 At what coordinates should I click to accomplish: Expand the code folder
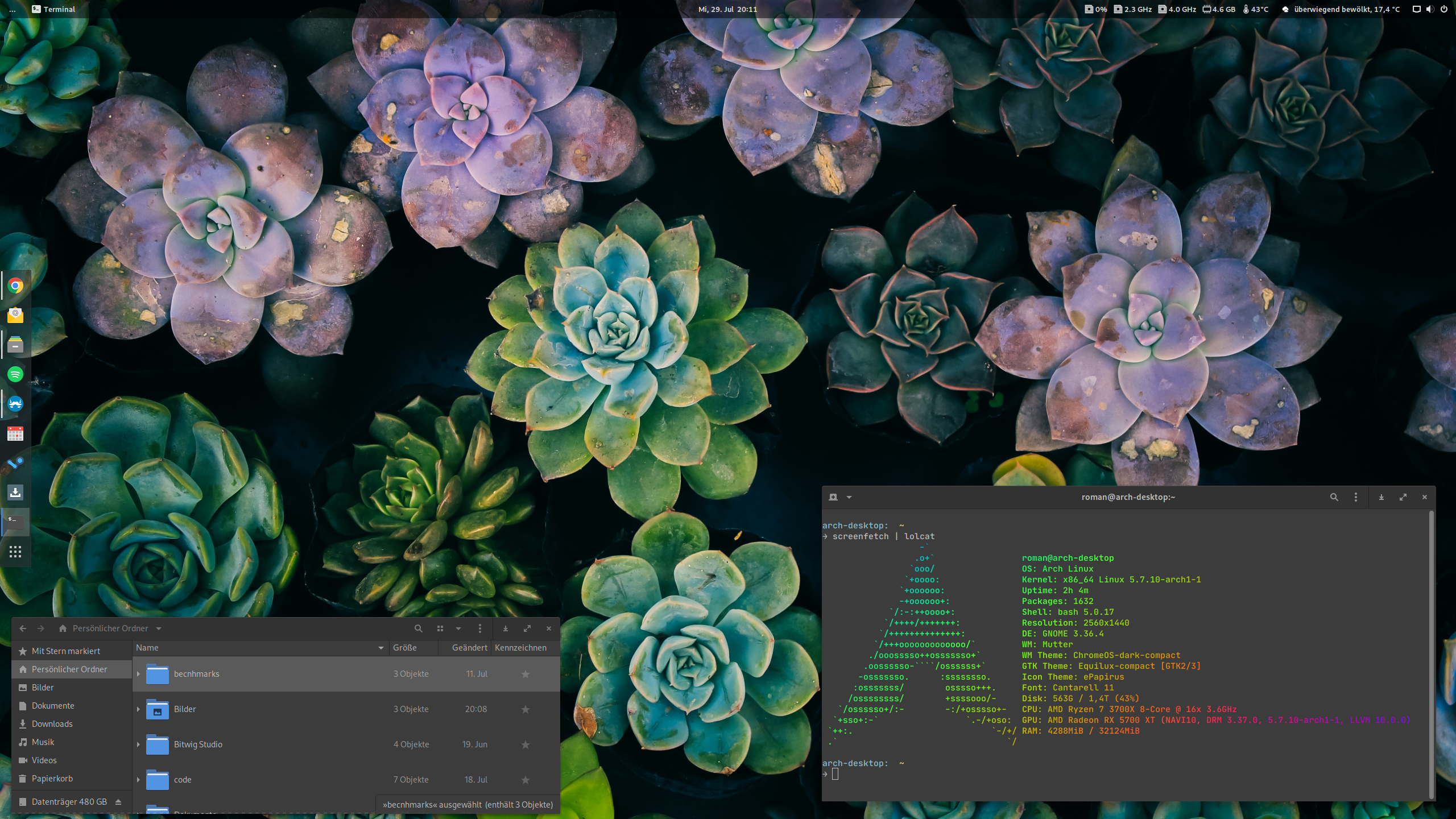pyautogui.click(x=137, y=779)
